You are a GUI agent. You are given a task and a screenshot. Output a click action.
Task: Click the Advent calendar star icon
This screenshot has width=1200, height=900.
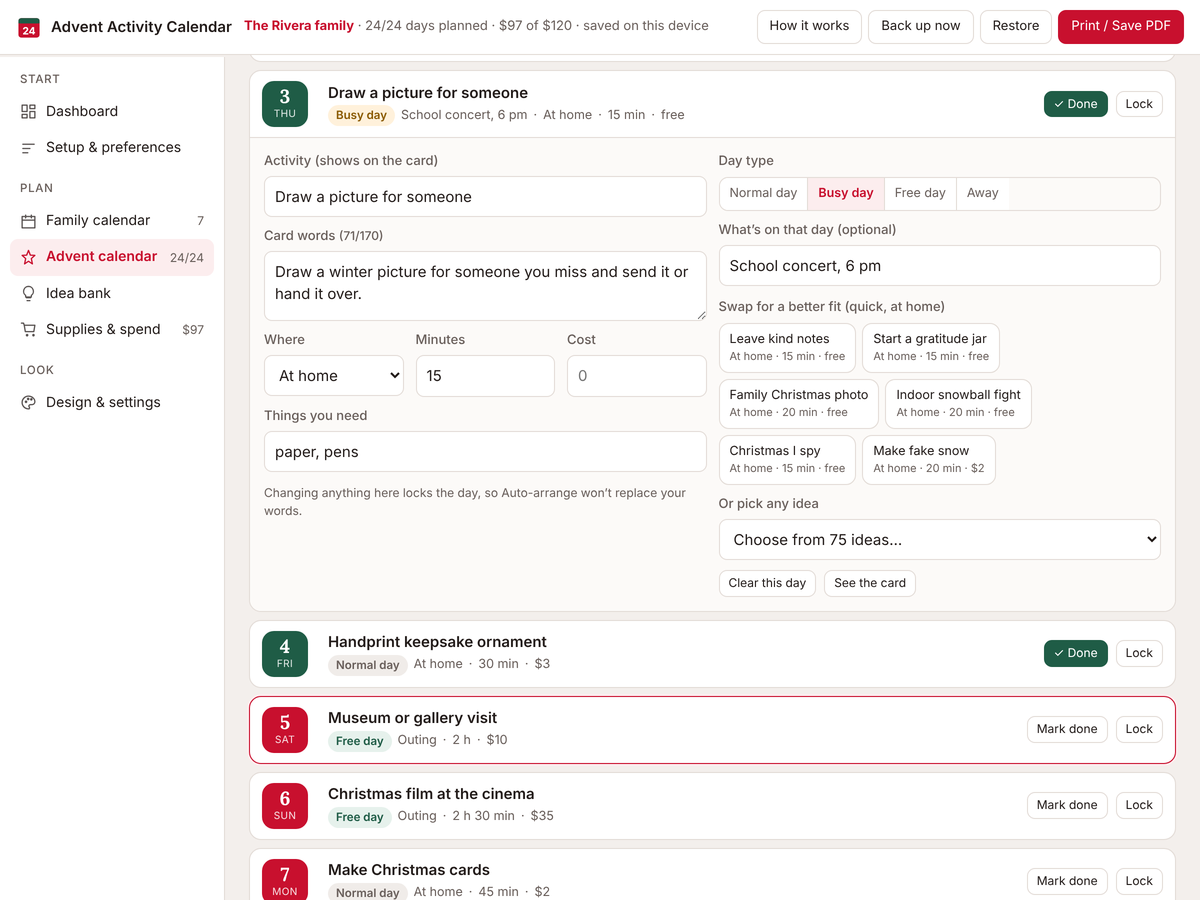(x=28, y=257)
